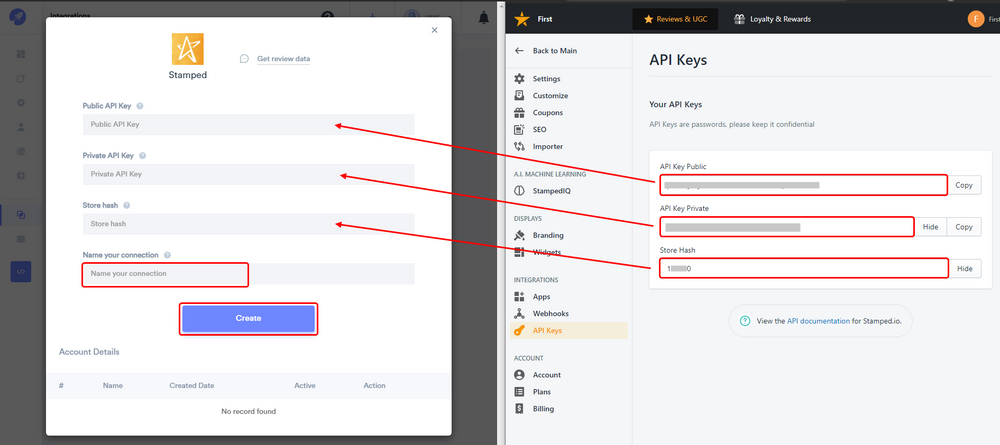Copy the API Key Public
Viewport: 1000px width, 445px height.
(x=964, y=185)
